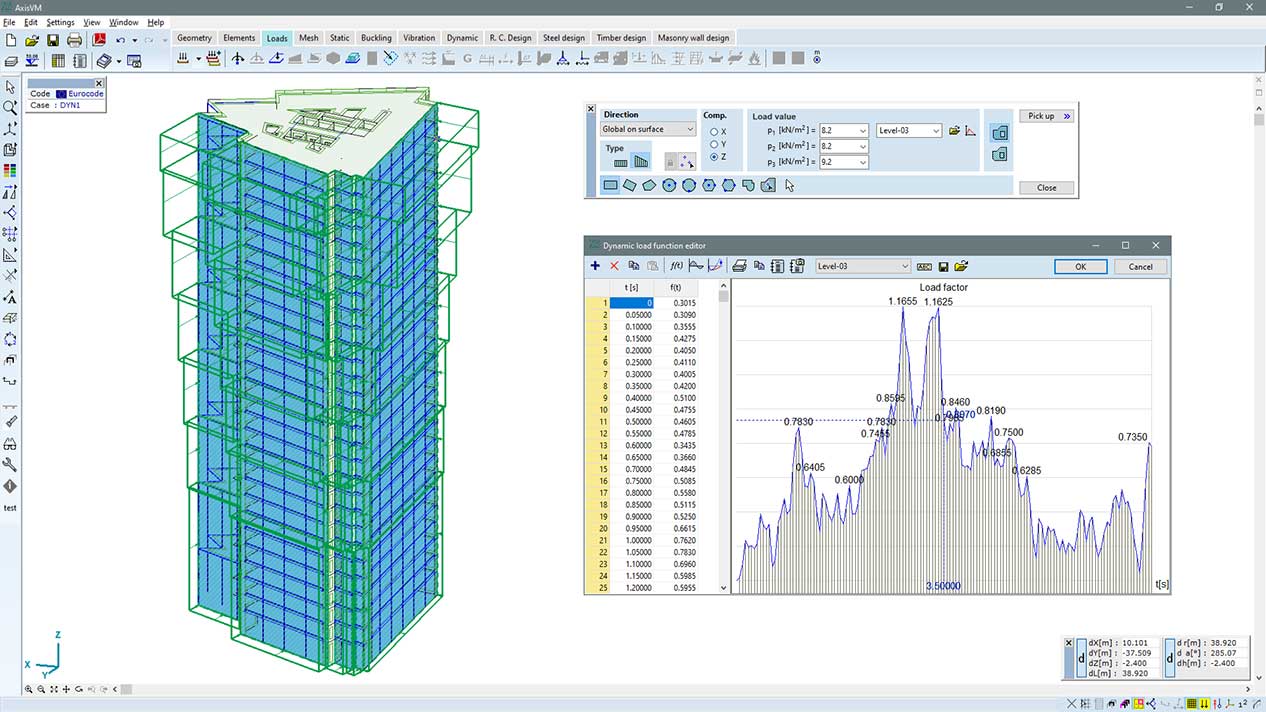1266x712 pixels.
Task: Open folder icon next to Level-03 in load panel
Action: point(954,131)
